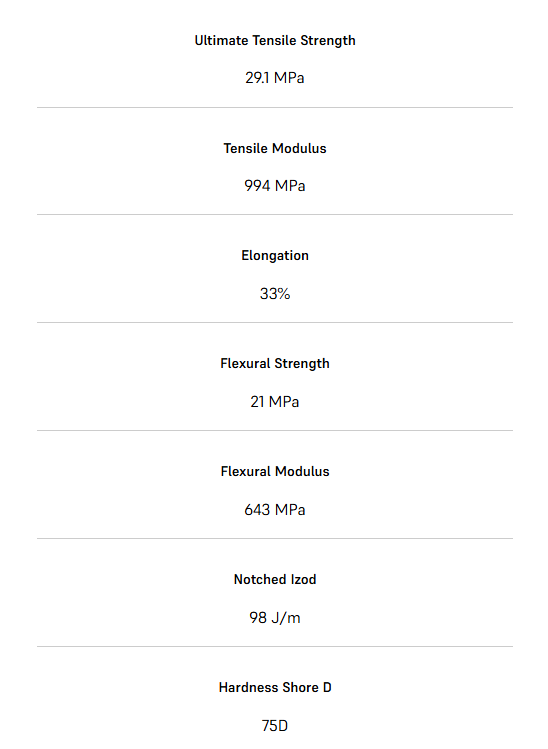Click the Hardness Shore D heading

click(x=275, y=687)
